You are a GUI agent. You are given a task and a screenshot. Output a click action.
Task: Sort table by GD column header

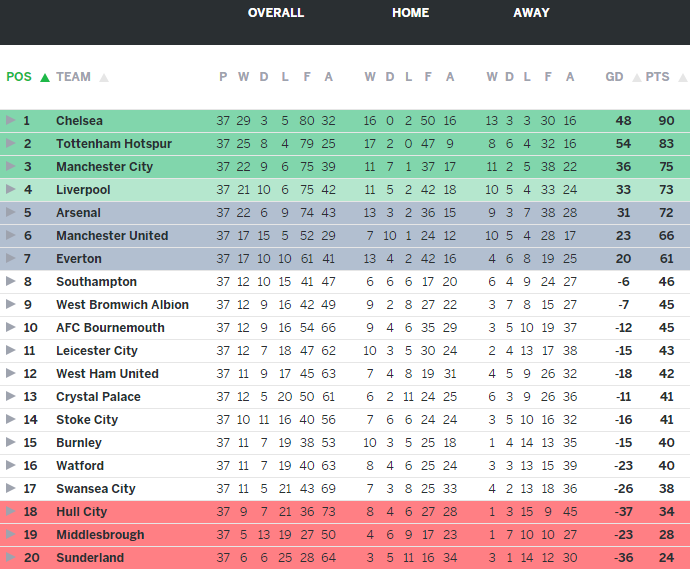[x=614, y=77]
